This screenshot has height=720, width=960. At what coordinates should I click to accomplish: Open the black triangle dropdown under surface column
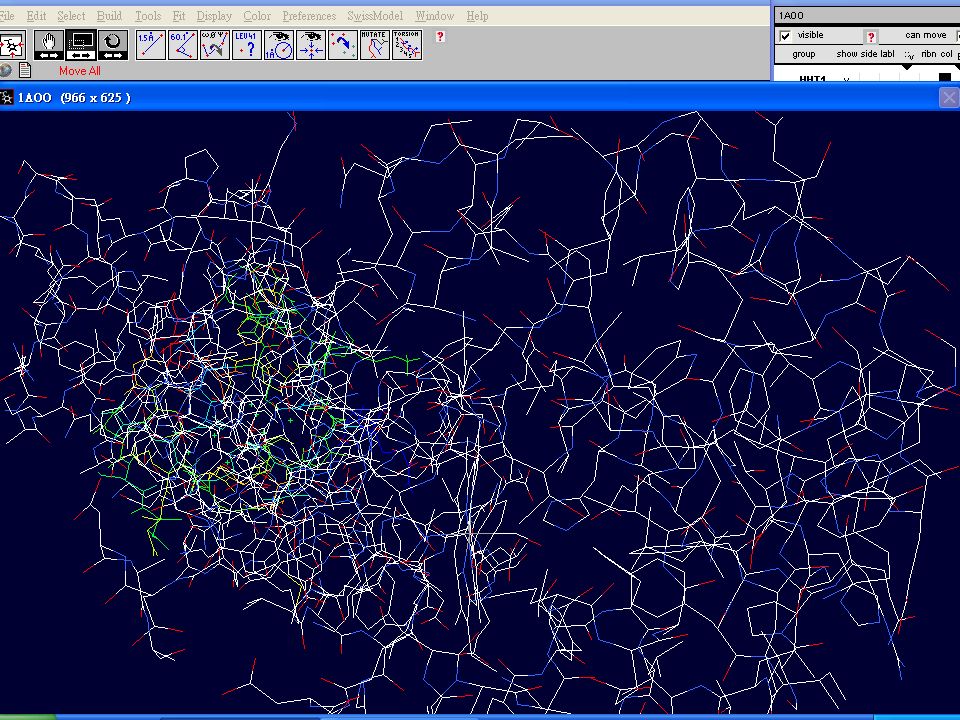[907, 67]
